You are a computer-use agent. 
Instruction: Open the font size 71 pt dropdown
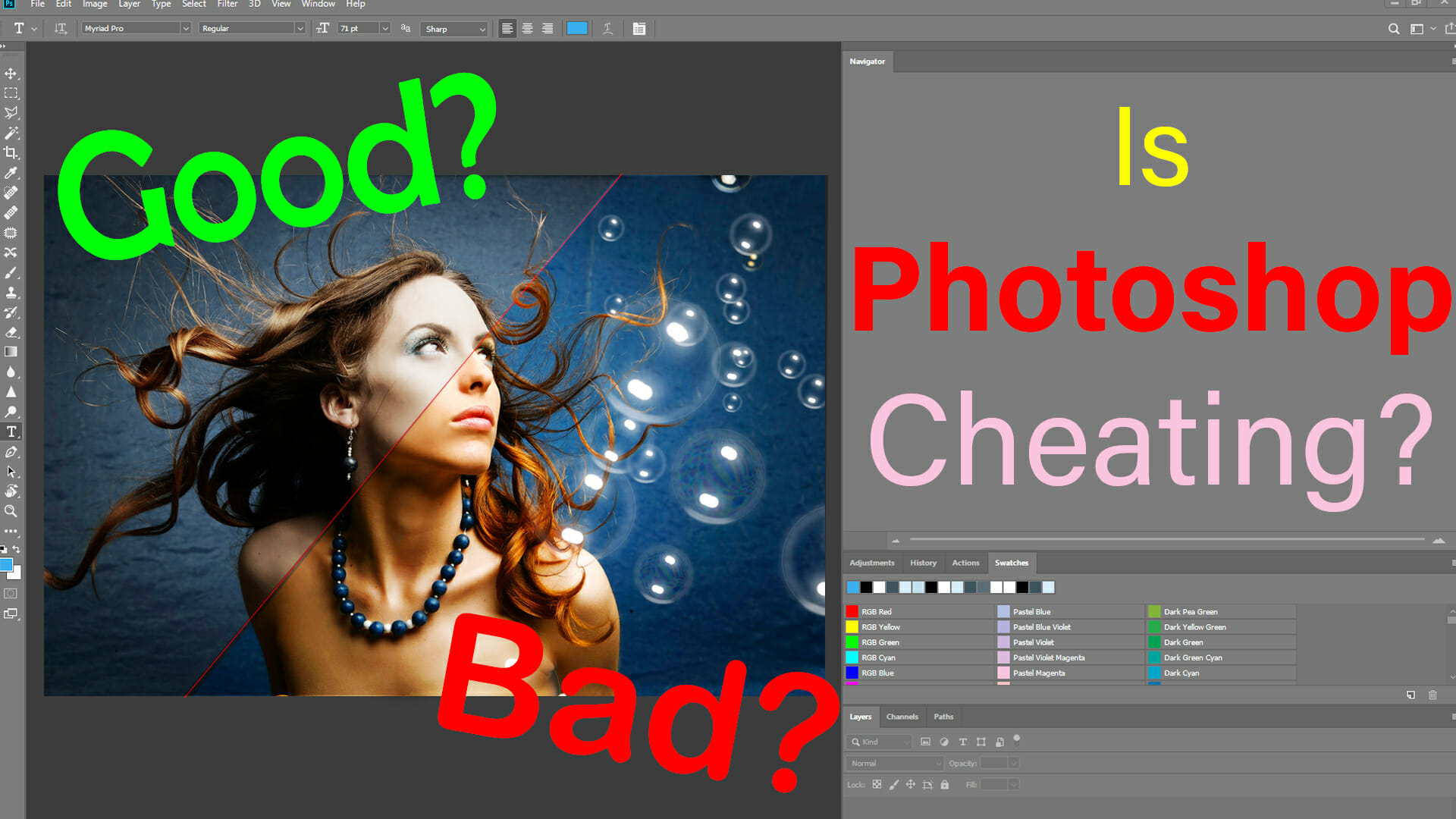click(x=384, y=28)
